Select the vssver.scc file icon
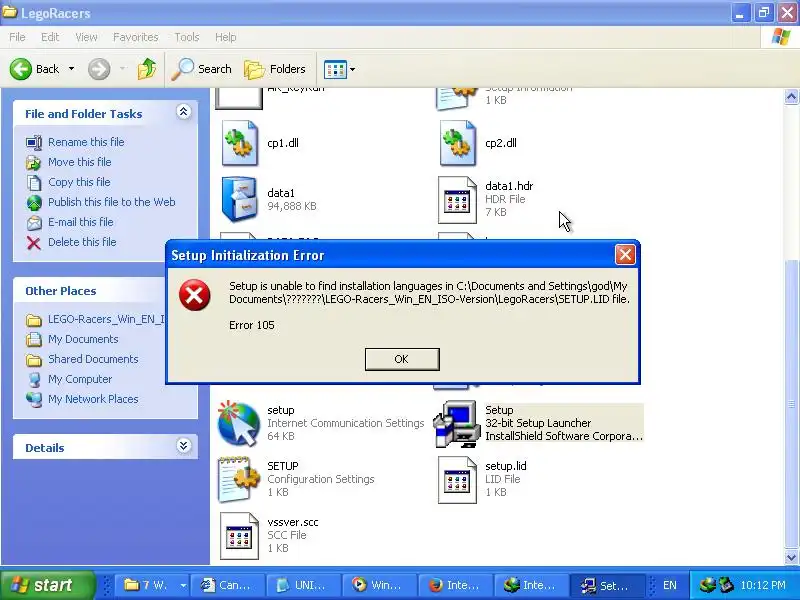 [239, 536]
